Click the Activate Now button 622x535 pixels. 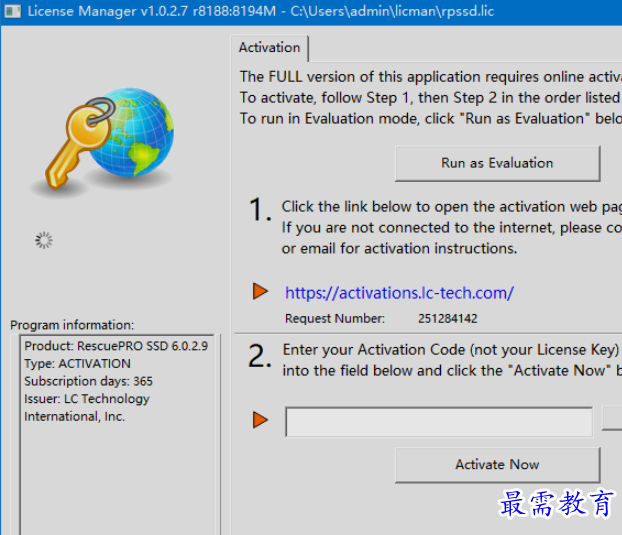tap(497, 464)
